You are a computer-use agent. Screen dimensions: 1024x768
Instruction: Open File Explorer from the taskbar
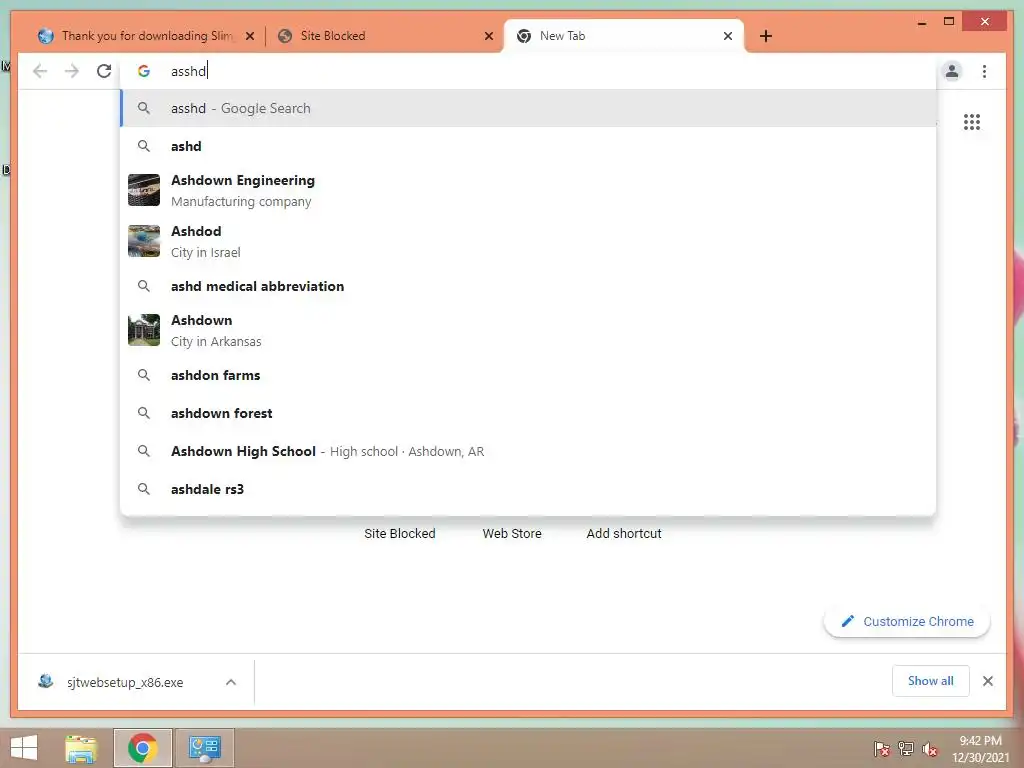(x=81, y=748)
